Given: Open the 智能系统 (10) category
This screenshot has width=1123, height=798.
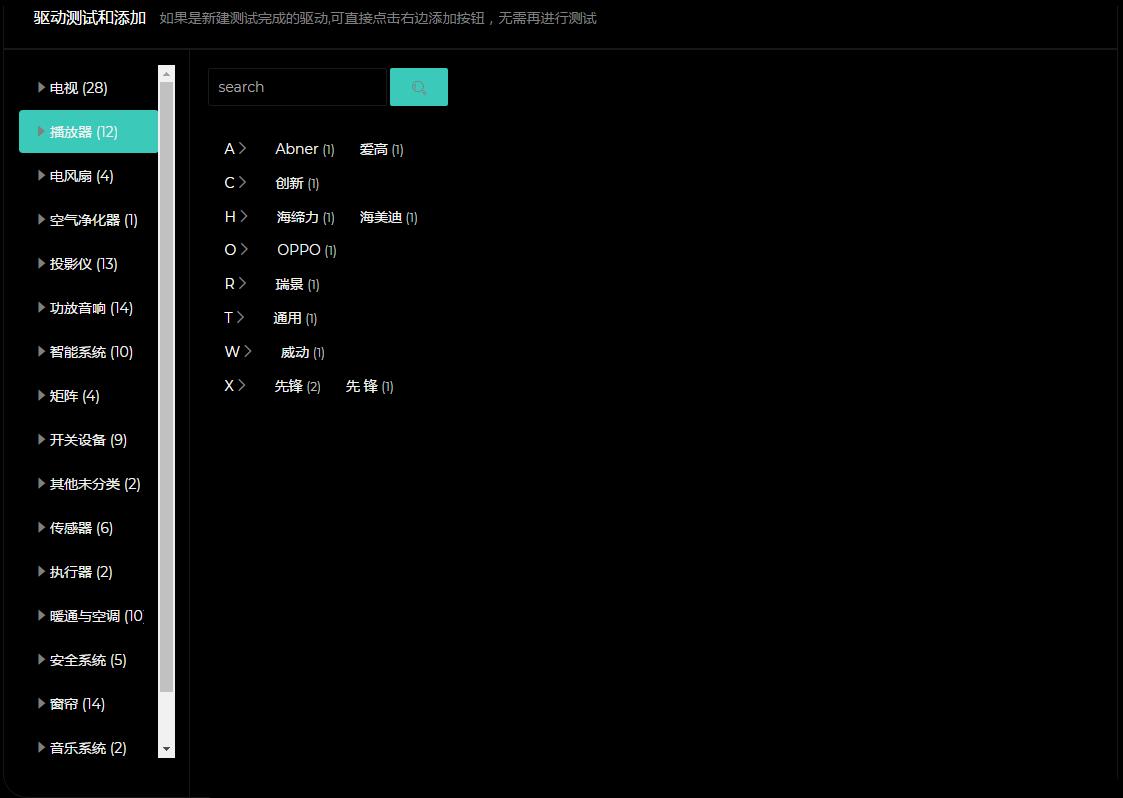Looking at the screenshot, I should (x=91, y=352).
